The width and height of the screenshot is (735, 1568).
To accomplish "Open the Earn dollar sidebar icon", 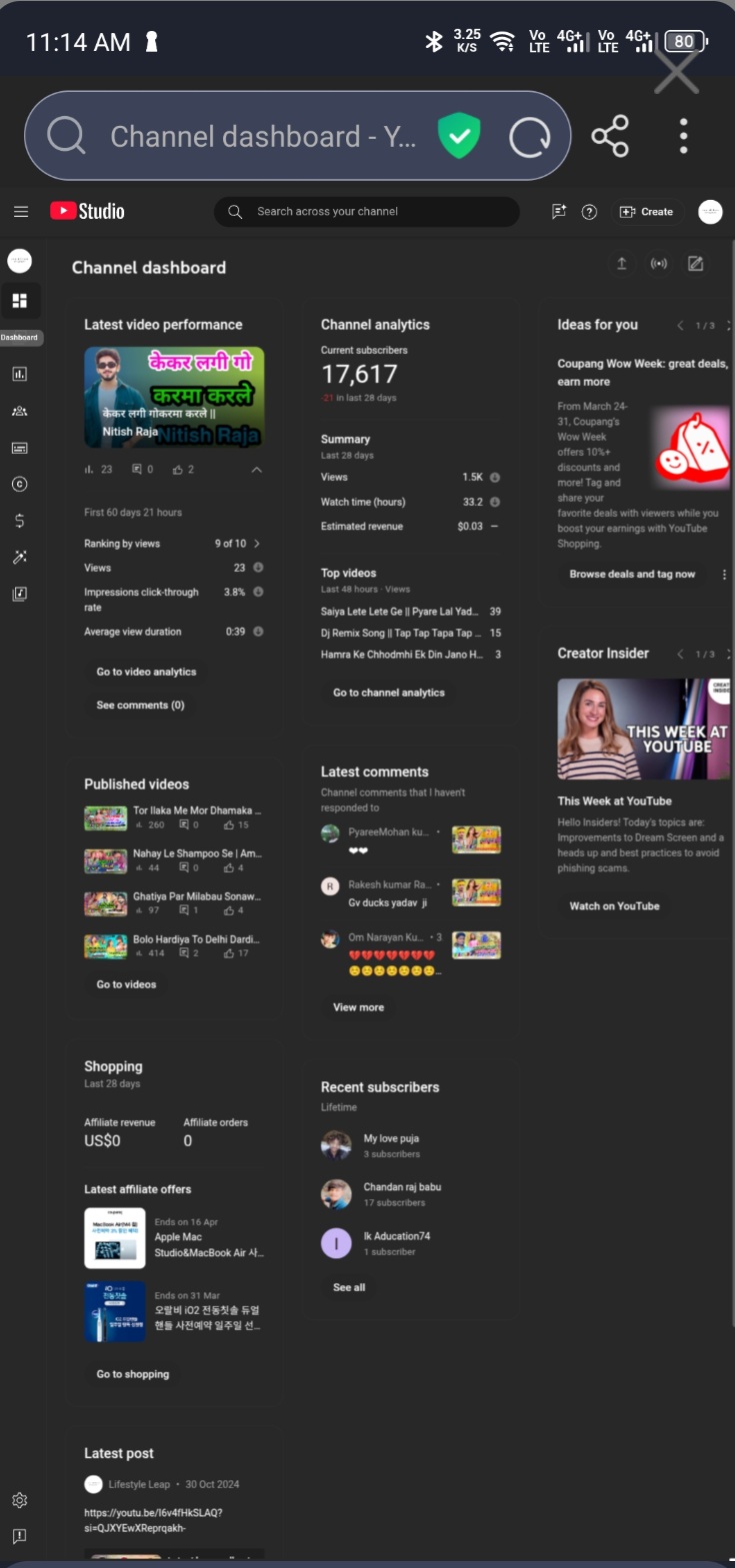I will click(19, 521).
